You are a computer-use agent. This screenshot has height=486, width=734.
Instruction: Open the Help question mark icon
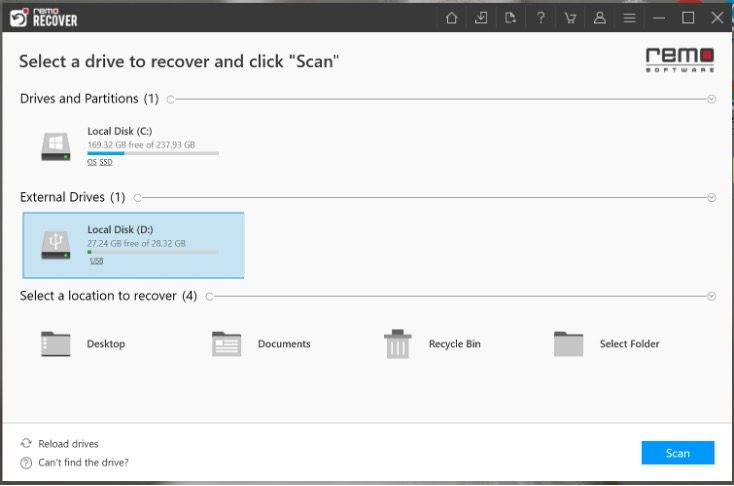click(540, 18)
